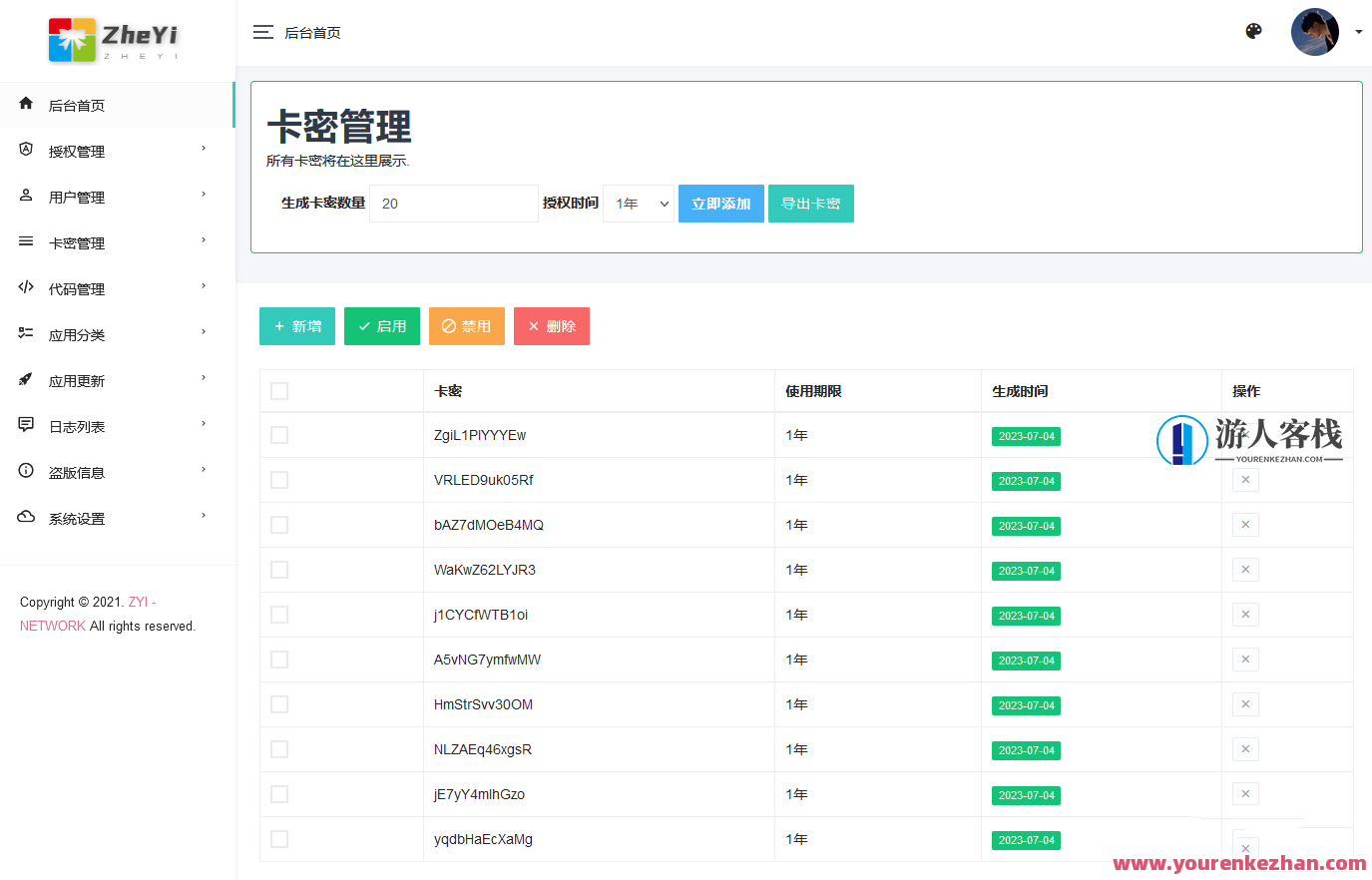The height and width of the screenshot is (880, 1372).
Task: Click the 盗版信息 info icon
Action: point(25,471)
